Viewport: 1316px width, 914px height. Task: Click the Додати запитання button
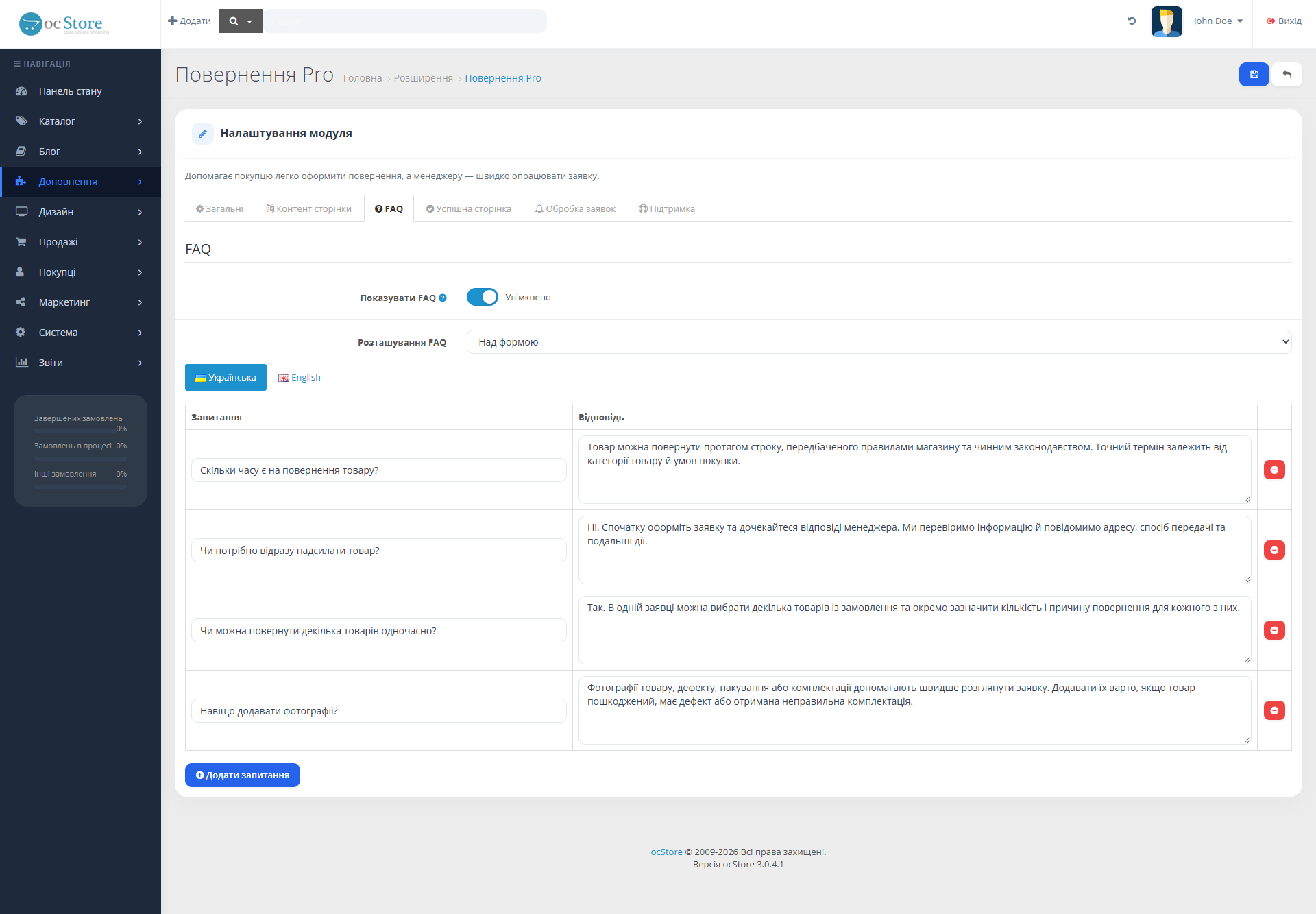tap(243, 775)
